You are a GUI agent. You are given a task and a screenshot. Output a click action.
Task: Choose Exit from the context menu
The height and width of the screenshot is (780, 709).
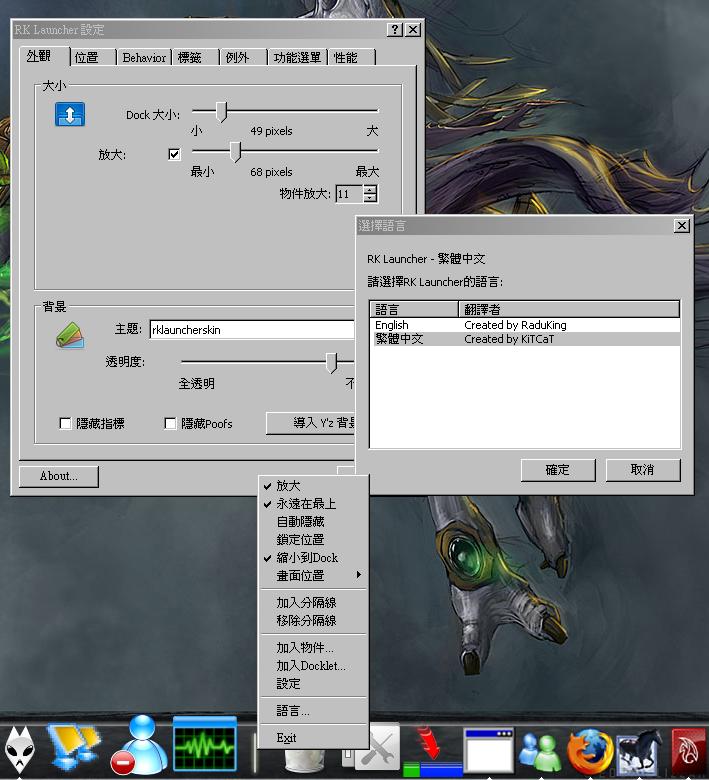[314, 738]
